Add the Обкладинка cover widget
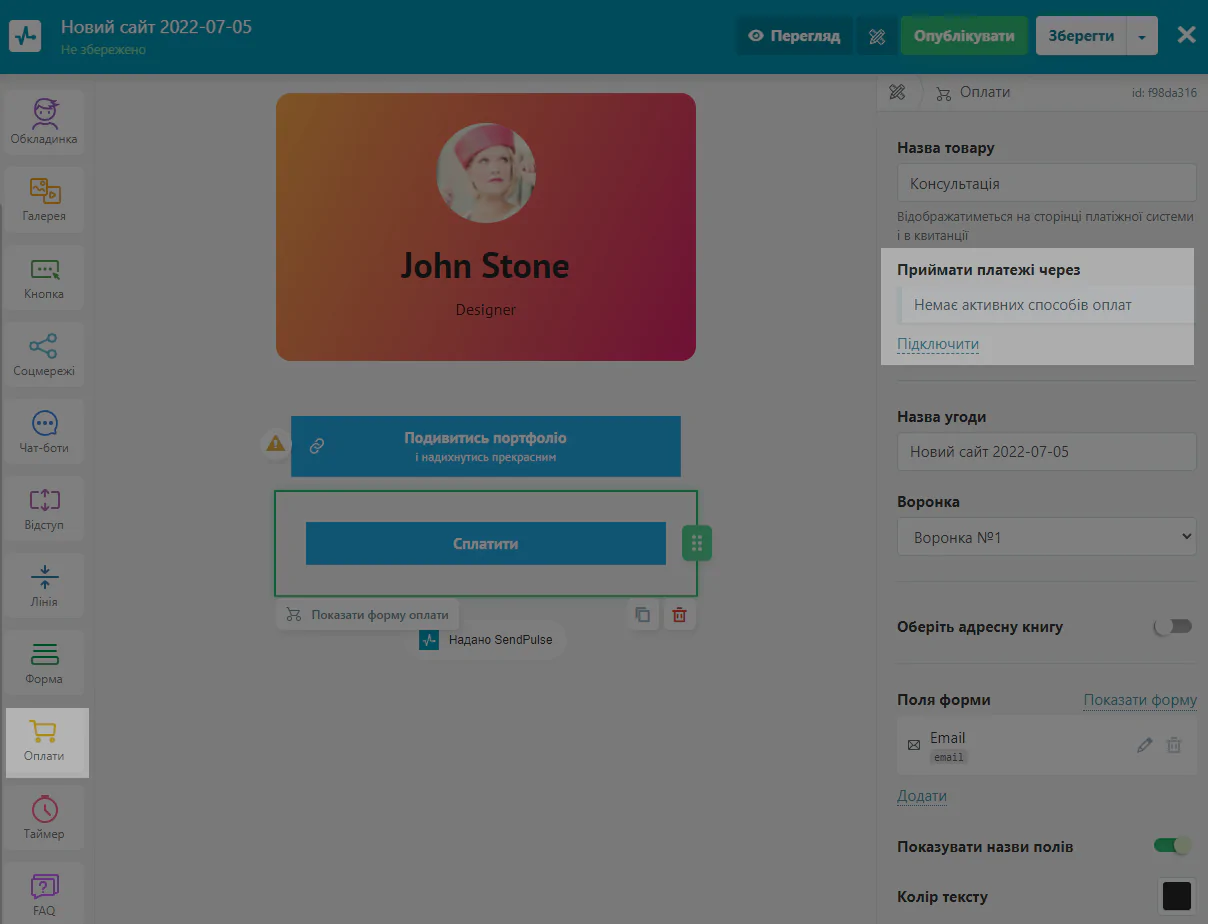Image resolution: width=1208 pixels, height=924 pixels. [x=44, y=121]
